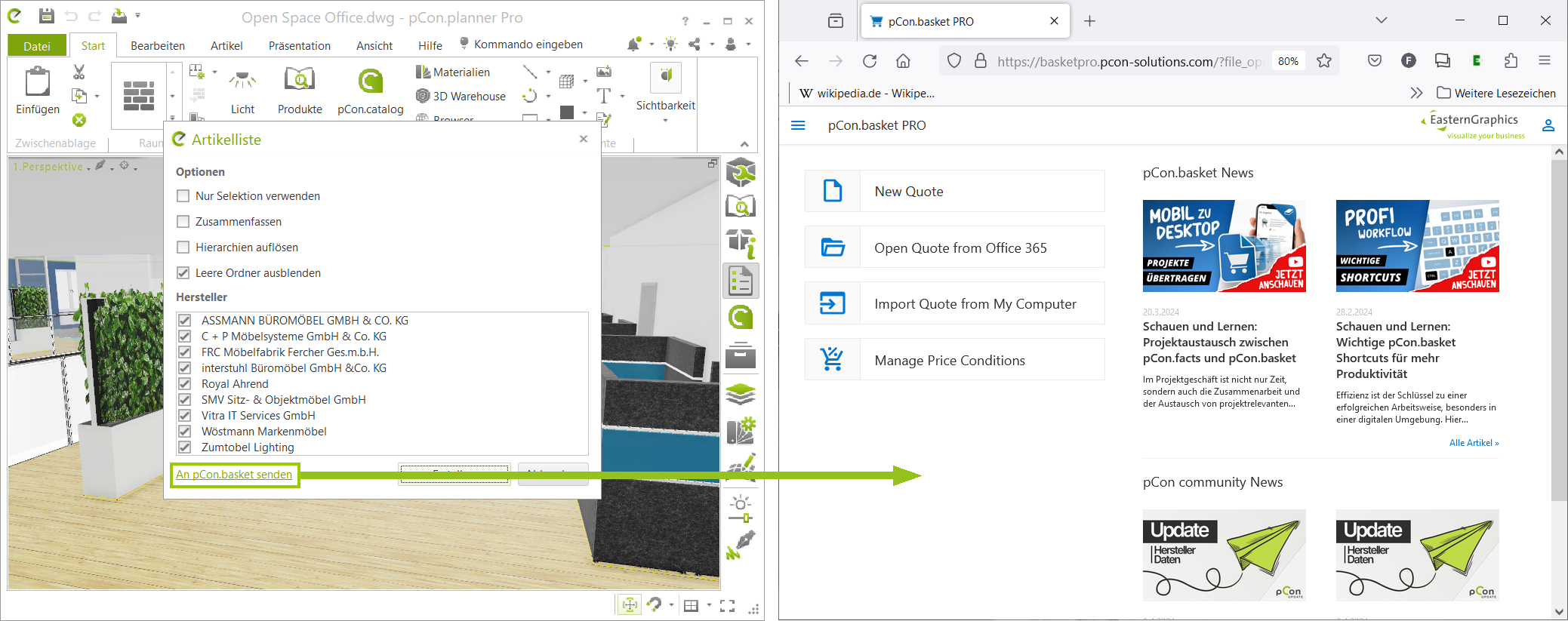
Task: Click Import Quote from My Computer
Action: (x=954, y=303)
